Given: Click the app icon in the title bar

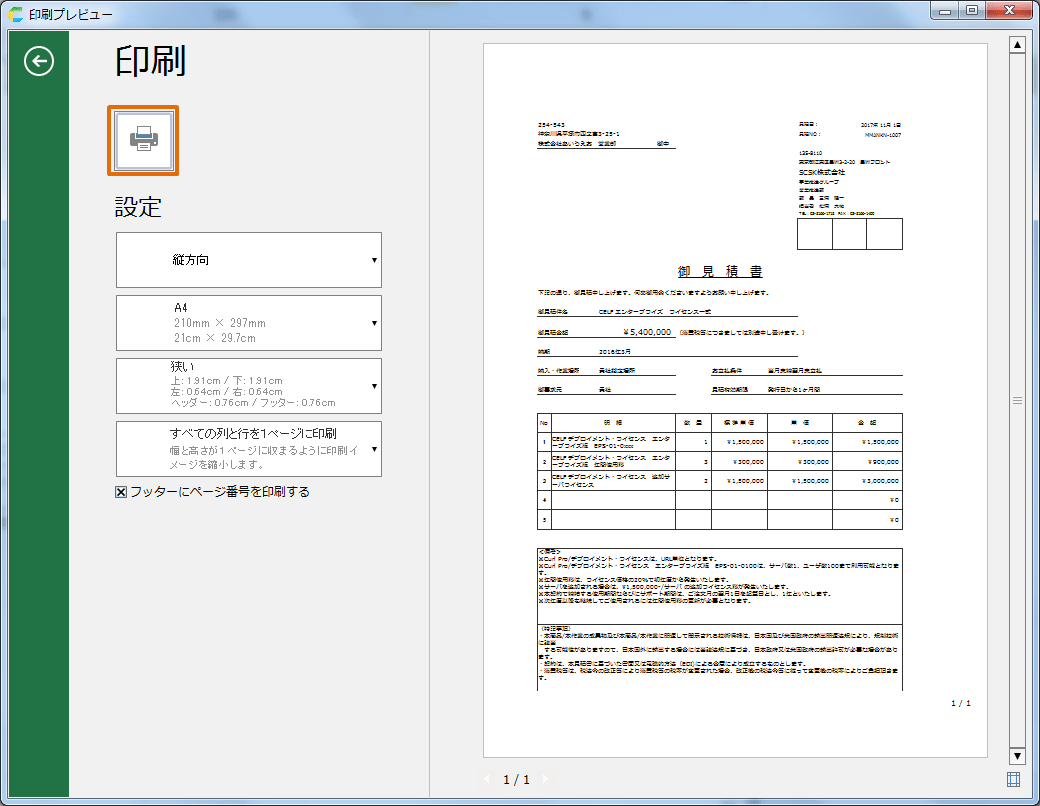Looking at the screenshot, I should pos(15,14).
